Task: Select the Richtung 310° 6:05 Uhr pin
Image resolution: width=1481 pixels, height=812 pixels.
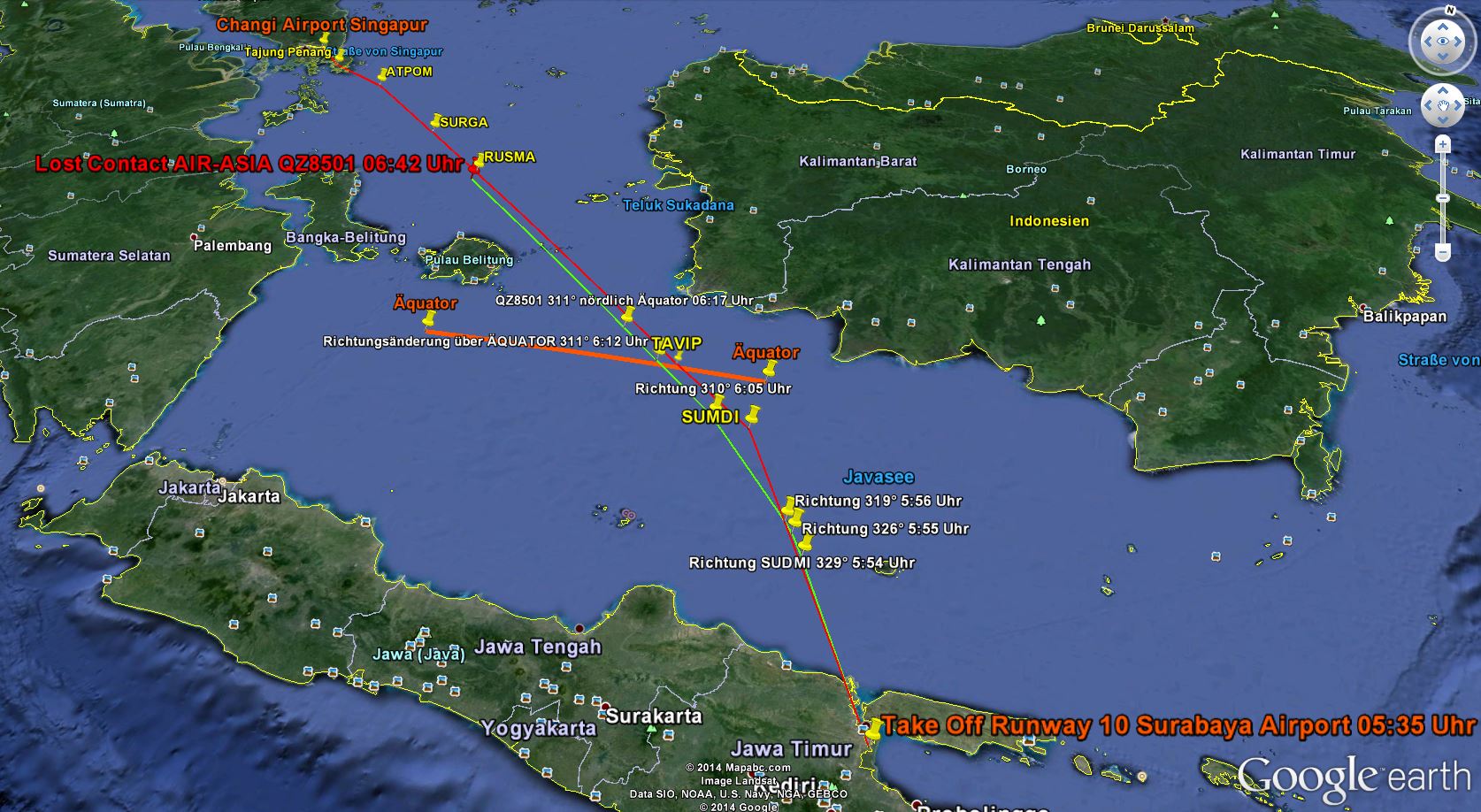Action: point(717,402)
